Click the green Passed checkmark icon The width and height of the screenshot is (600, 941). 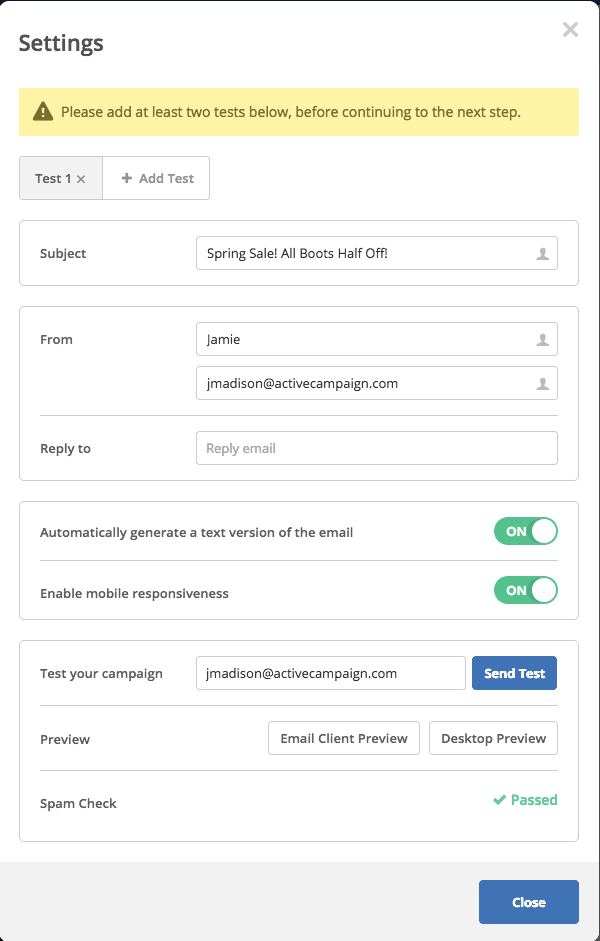(x=499, y=800)
